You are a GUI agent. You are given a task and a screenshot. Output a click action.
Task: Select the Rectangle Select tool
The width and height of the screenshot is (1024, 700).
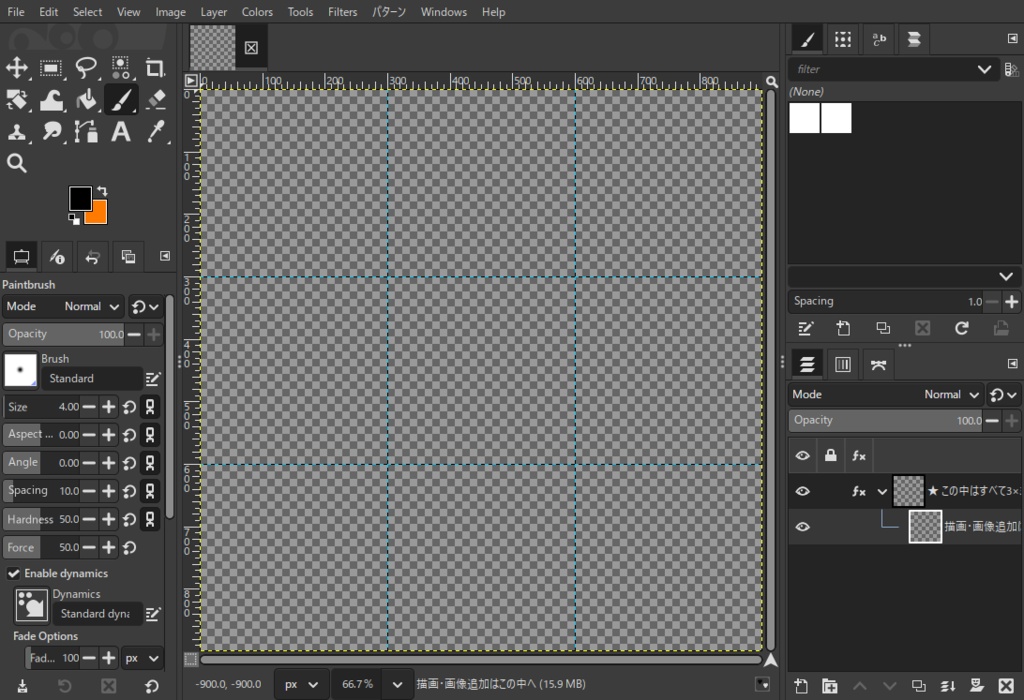51,67
